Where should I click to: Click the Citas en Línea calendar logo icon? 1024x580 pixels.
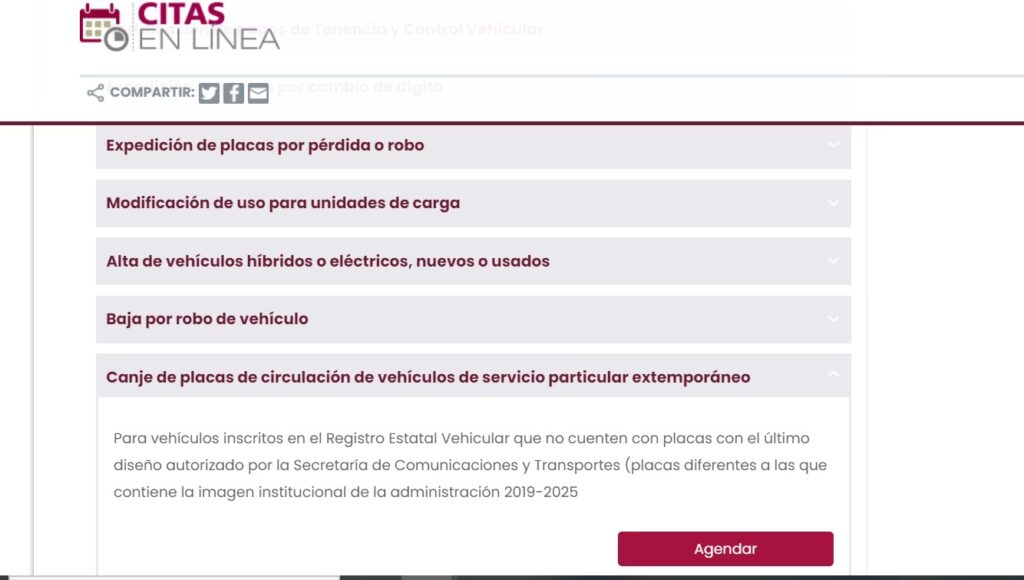(103, 27)
